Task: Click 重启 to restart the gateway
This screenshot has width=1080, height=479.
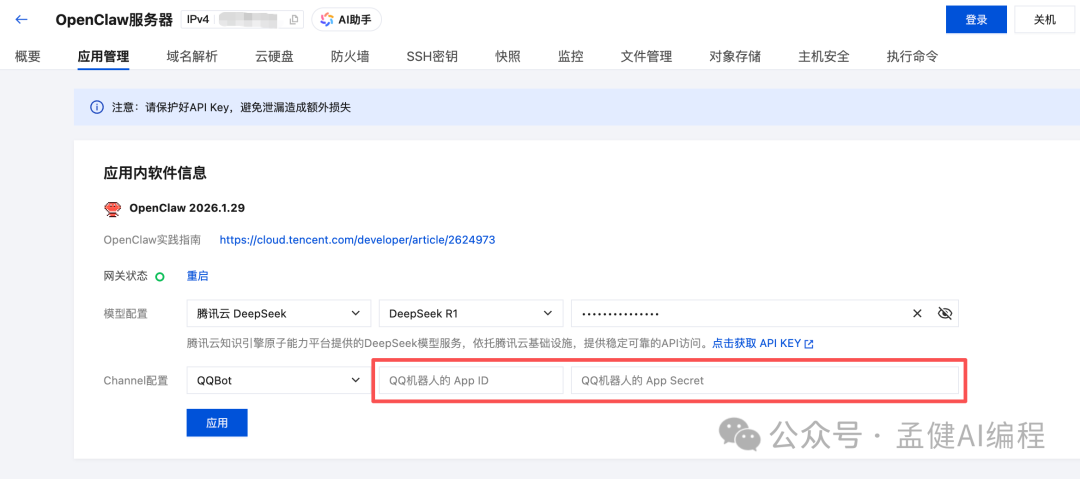Action: pos(198,276)
